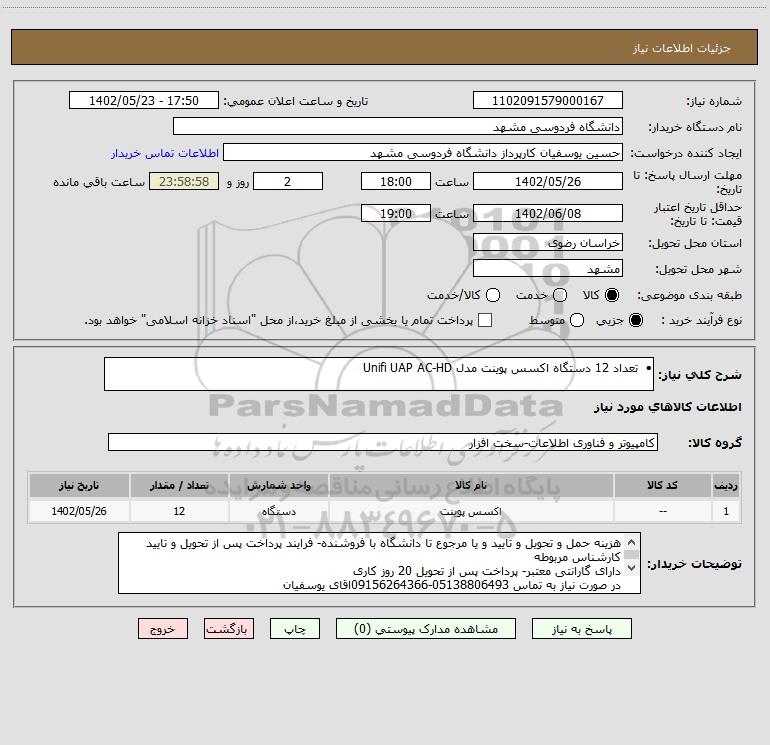Click scroll-up arrow in buyer notes box
Viewport: 770px width, 745px height.
[x=632, y=543]
